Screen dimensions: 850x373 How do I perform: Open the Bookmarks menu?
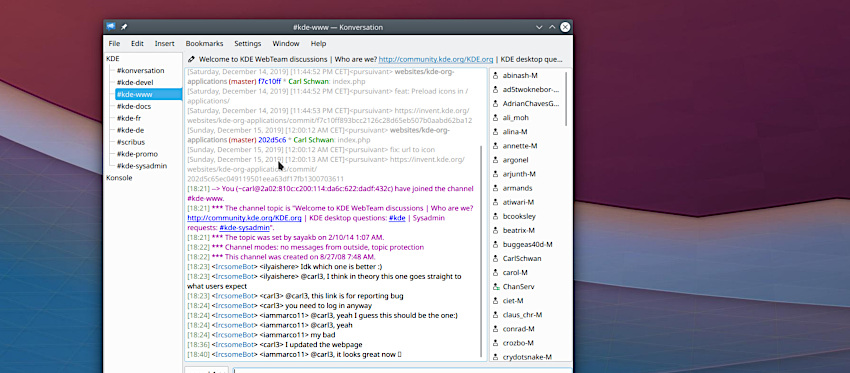[x=204, y=43]
